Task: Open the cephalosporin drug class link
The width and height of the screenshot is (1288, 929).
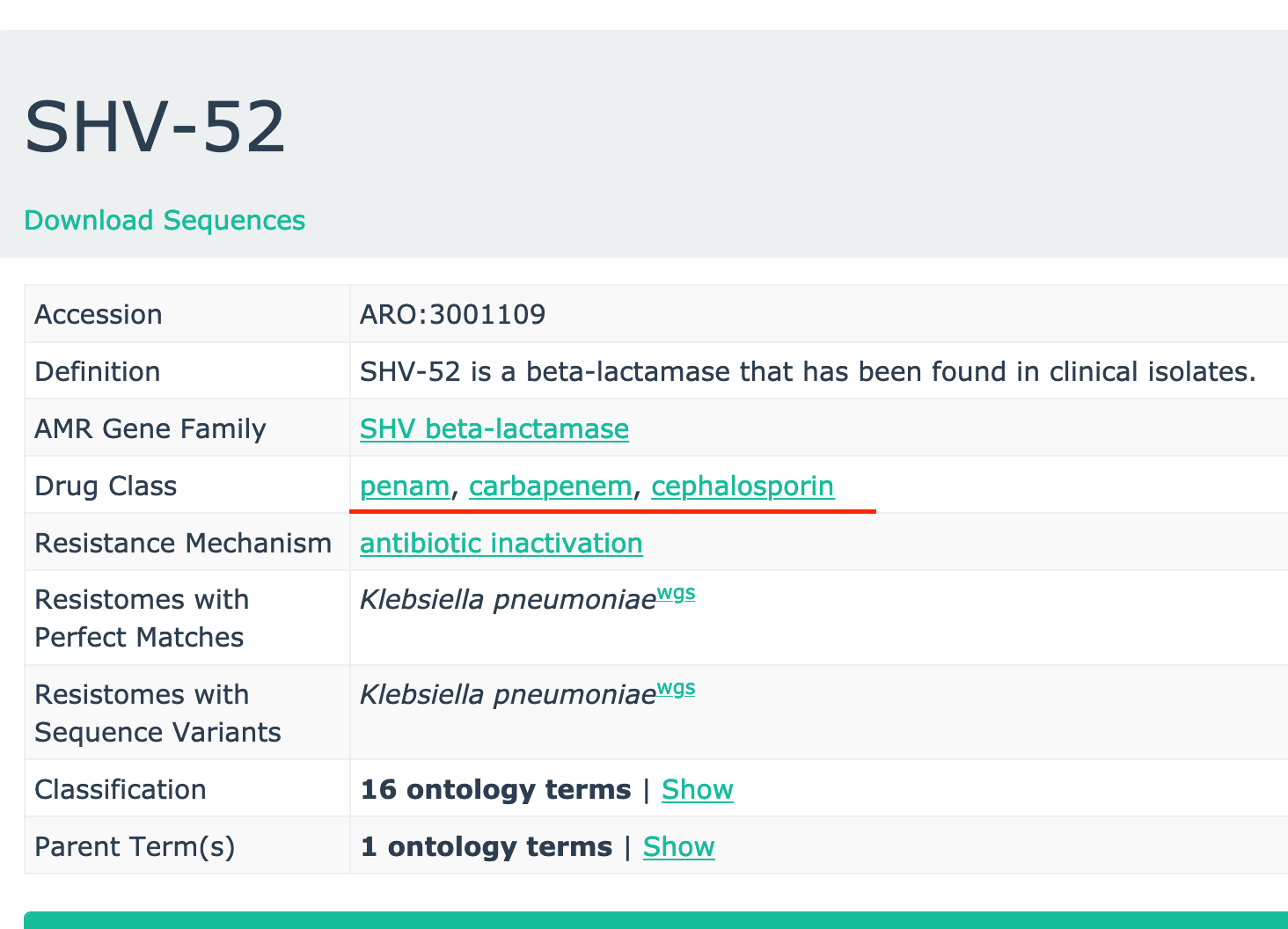Action: (x=742, y=486)
